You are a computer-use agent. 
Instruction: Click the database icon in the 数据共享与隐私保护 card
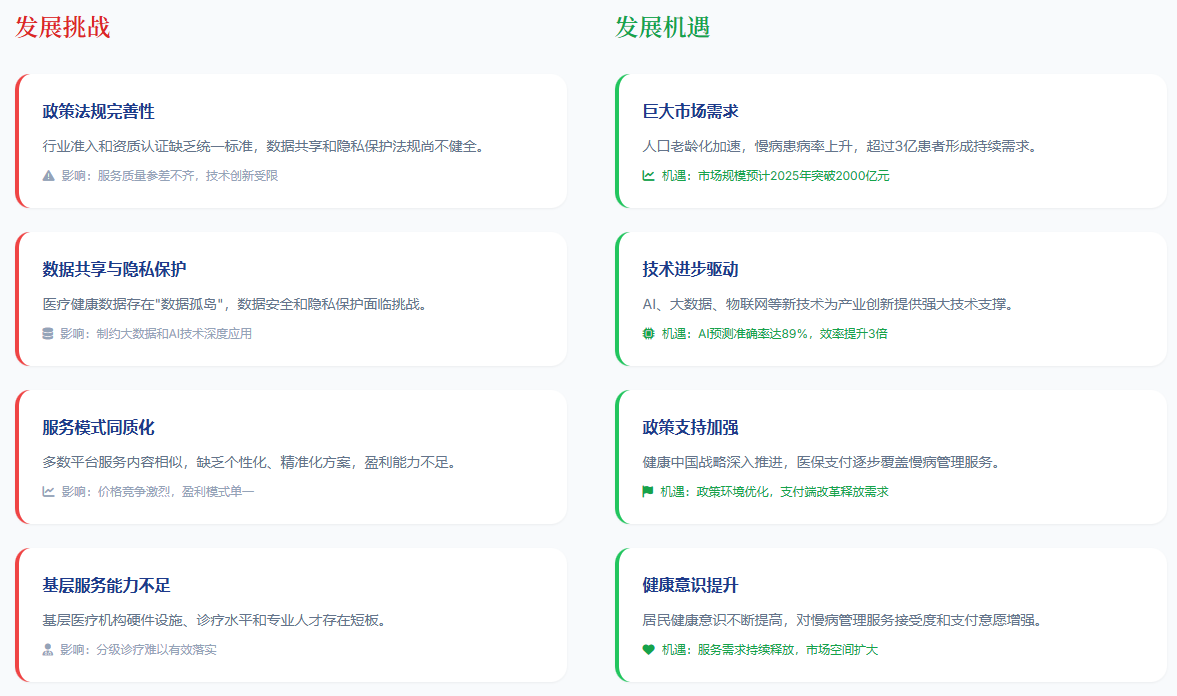click(48, 334)
